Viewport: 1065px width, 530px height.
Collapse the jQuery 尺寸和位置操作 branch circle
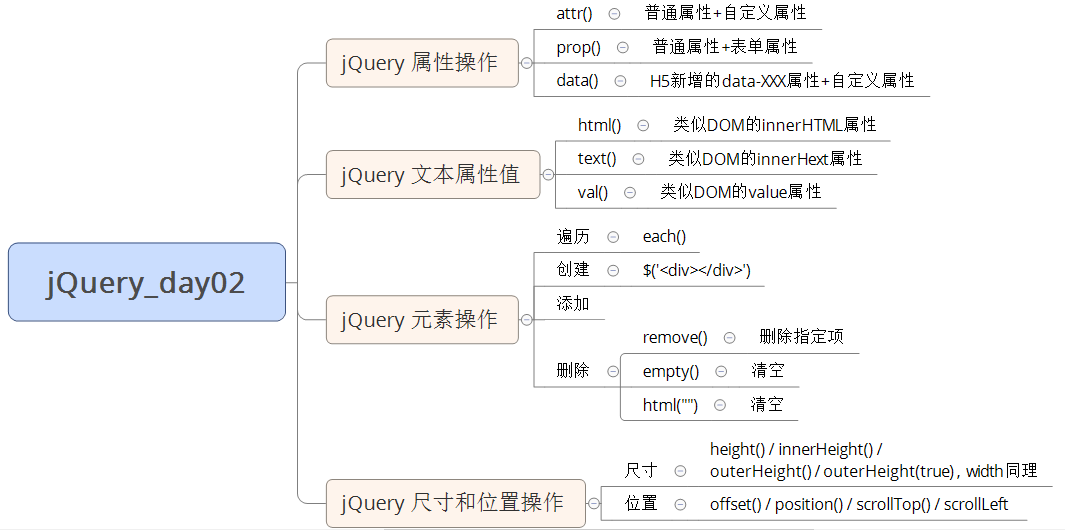pyautogui.click(x=592, y=503)
